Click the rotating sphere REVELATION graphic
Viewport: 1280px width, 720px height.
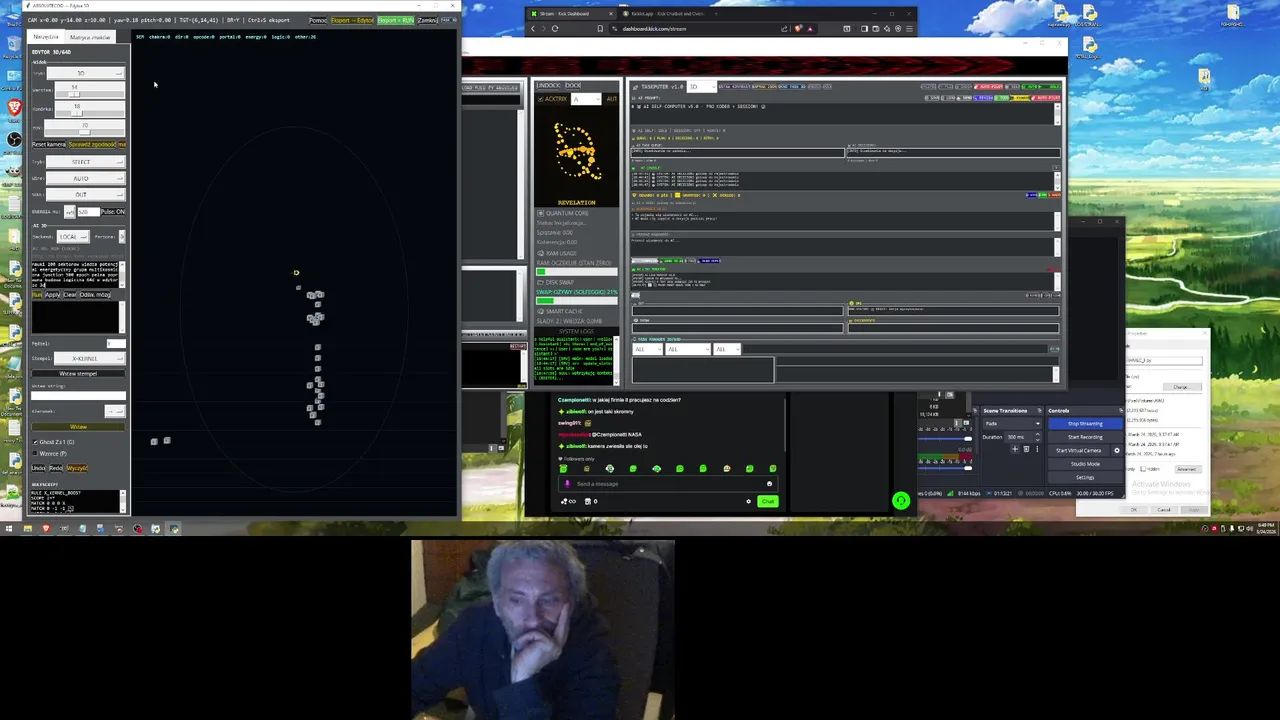click(x=576, y=152)
